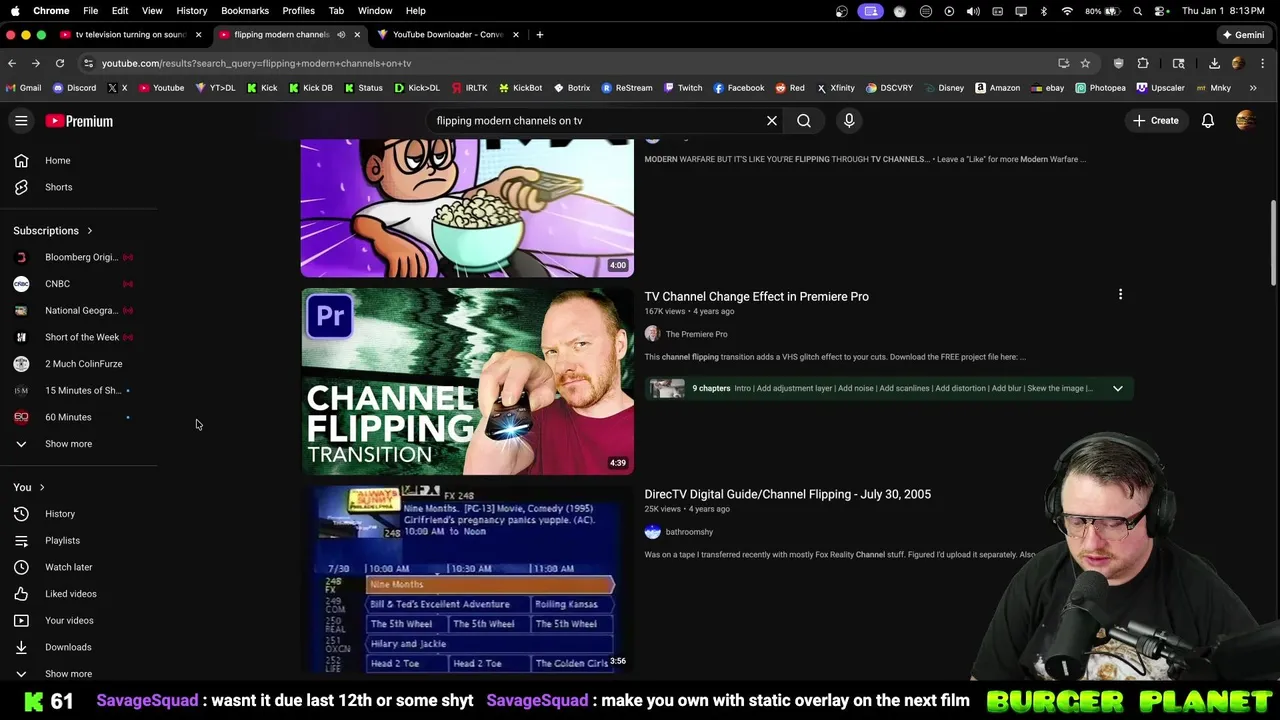
Task: Reload the page
Action: 60,63
